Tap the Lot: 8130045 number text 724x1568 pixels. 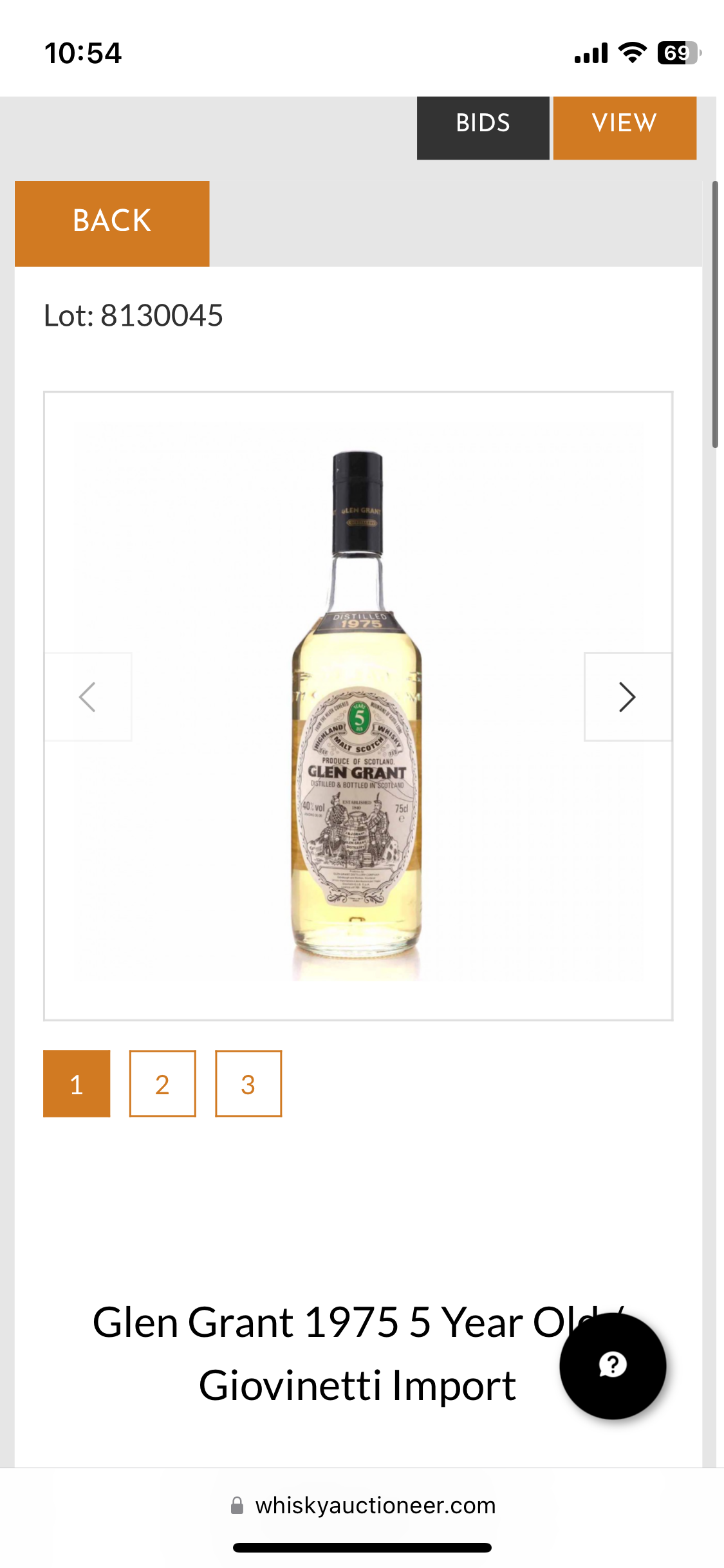133,315
